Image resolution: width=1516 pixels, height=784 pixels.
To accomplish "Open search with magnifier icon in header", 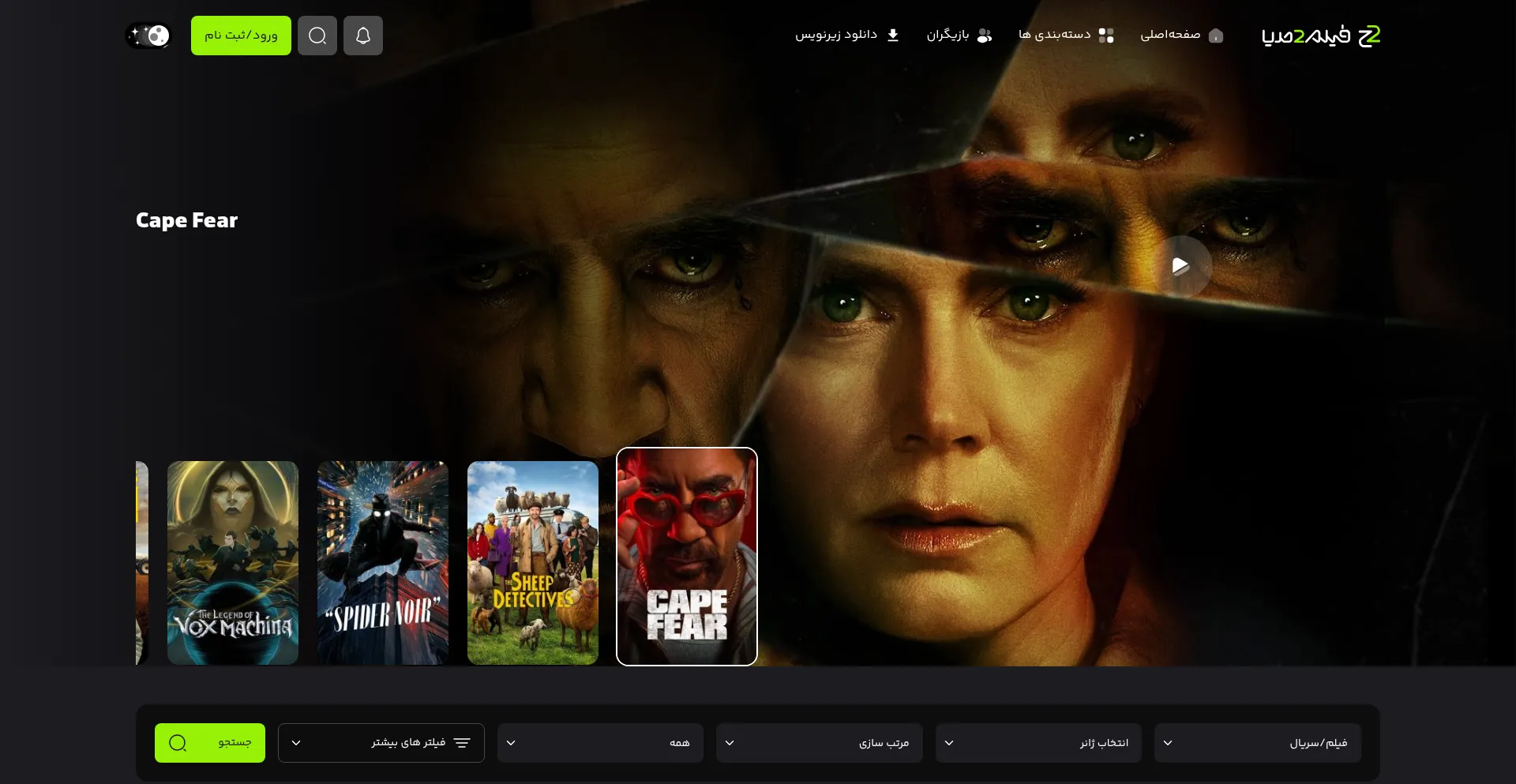I will point(317,36).
